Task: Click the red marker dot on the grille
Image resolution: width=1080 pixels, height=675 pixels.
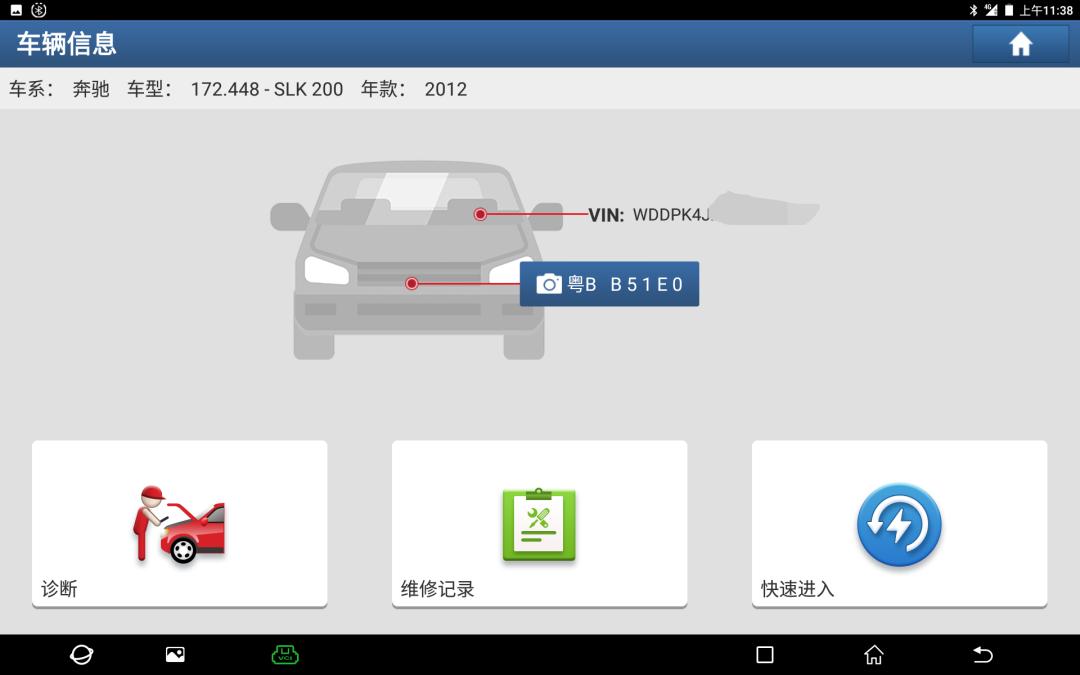Action: point(410,284)
